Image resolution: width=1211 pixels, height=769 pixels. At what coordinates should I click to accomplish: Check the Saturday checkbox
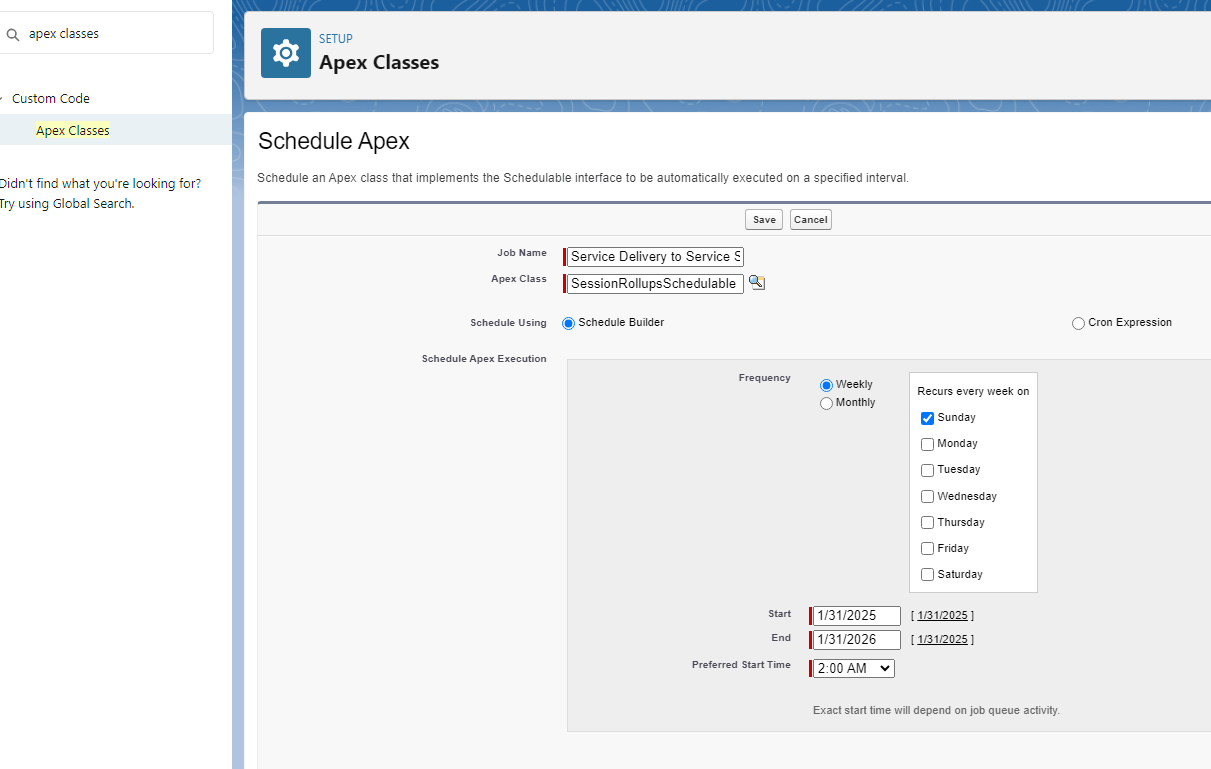pyautogui.click(x=927, y=575)
